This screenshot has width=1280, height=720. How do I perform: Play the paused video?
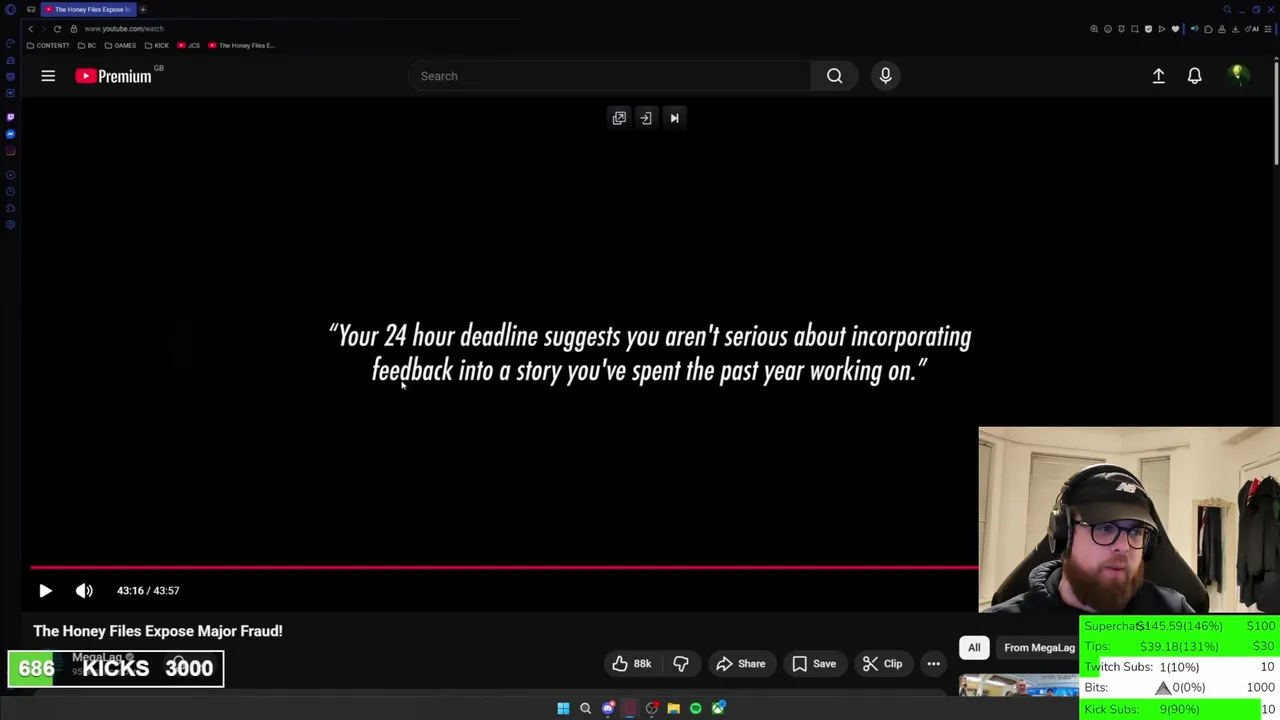(x=45, y=591)
